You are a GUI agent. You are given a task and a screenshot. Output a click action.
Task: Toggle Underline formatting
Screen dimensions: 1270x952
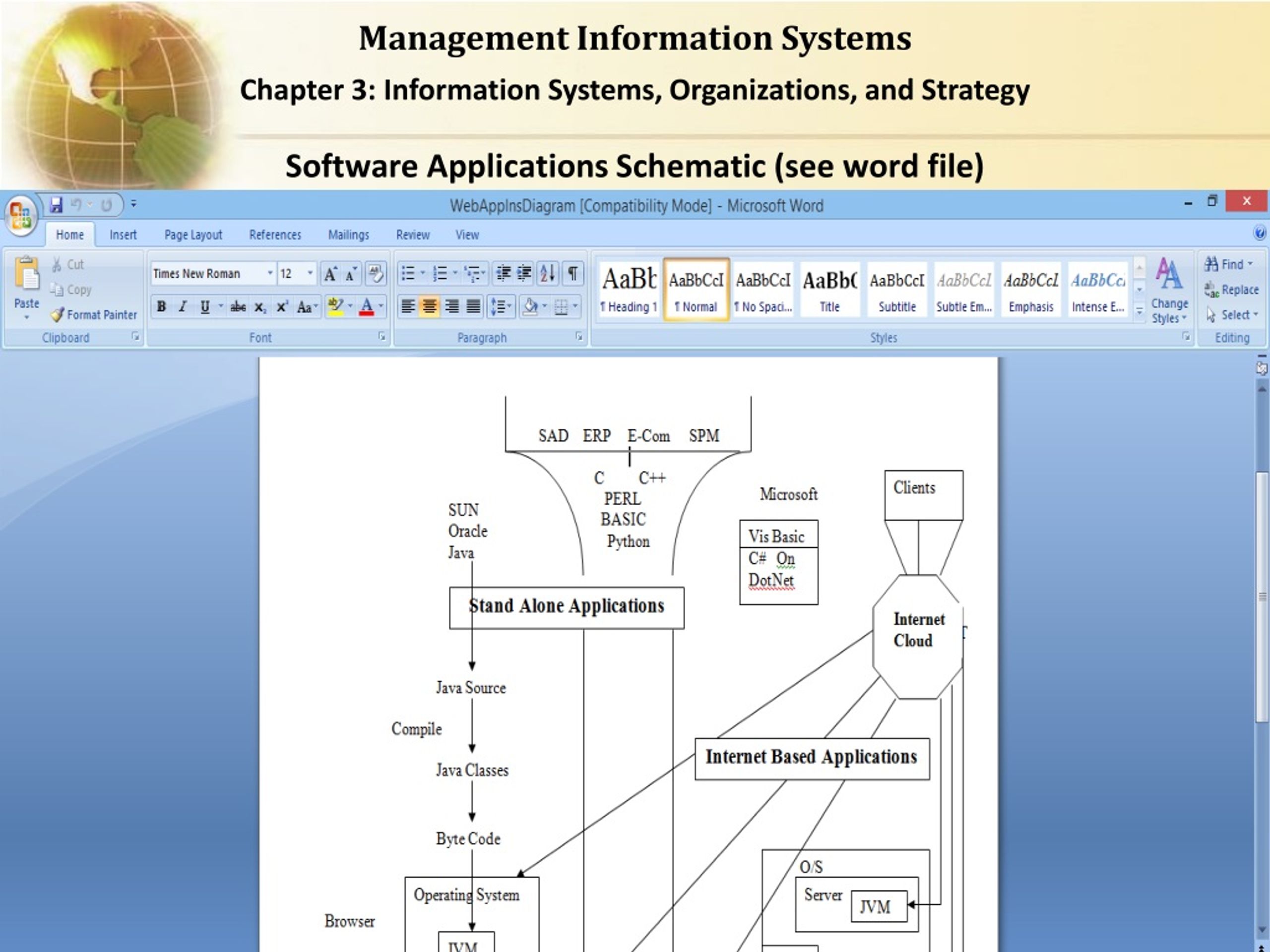coord(204,307)
